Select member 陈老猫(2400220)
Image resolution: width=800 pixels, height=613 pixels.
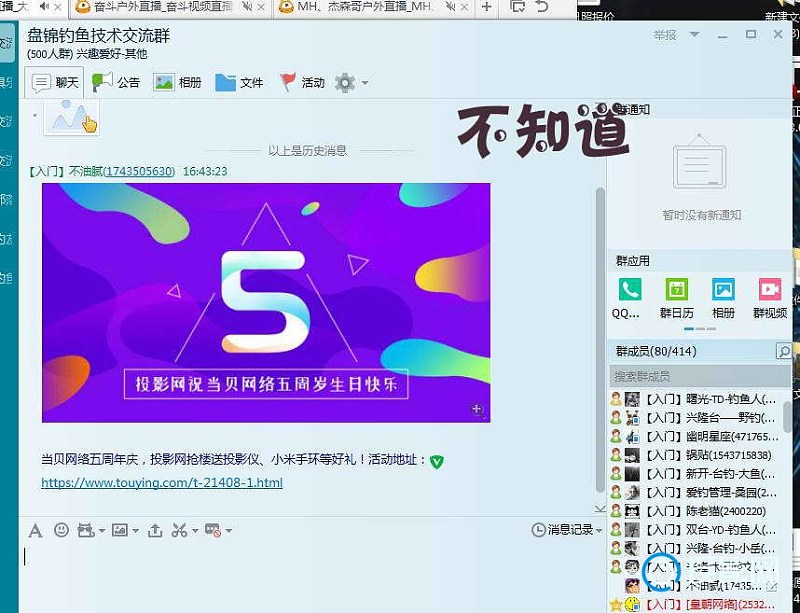pyautogui.click(x=694, y=511)
